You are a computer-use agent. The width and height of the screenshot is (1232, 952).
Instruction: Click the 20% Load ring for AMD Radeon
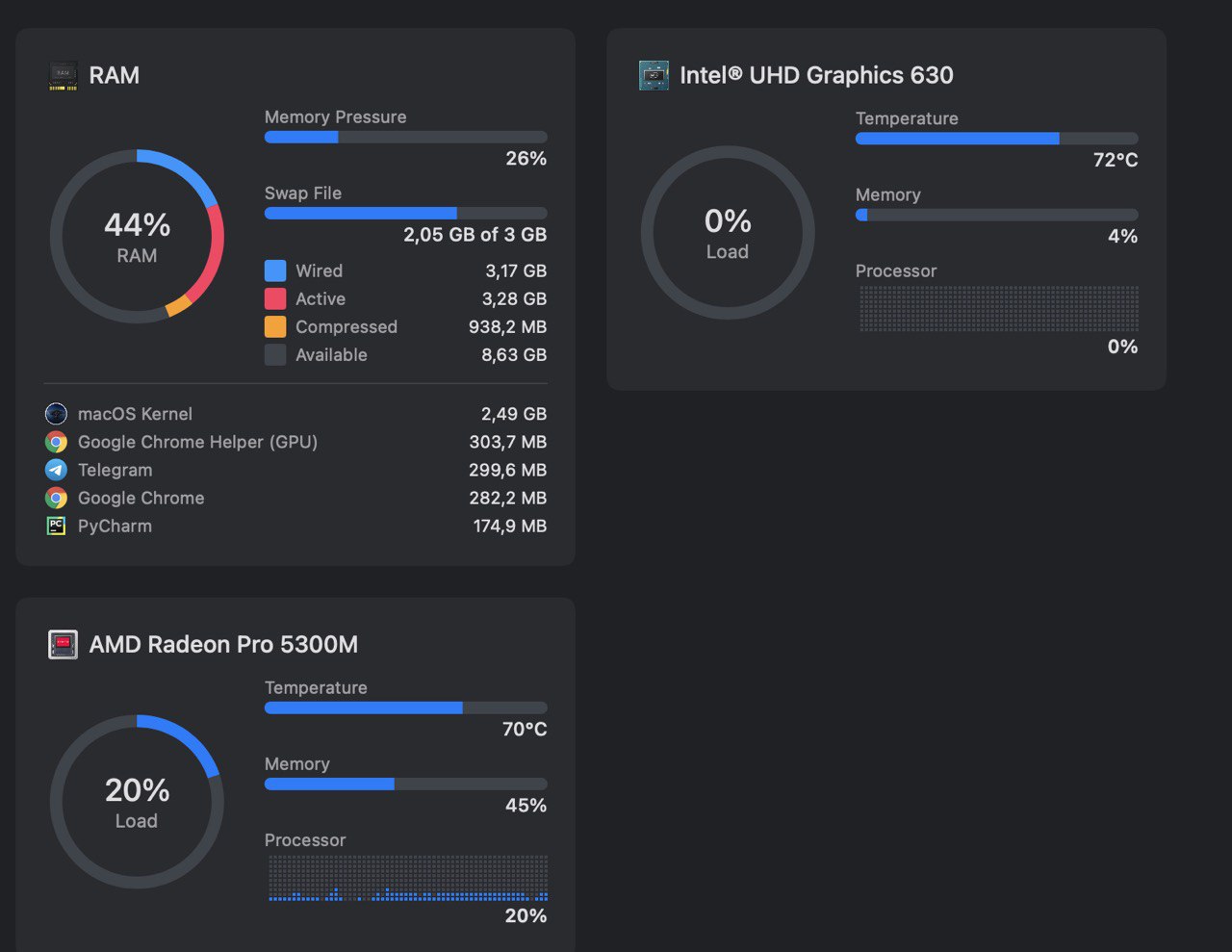137,801
